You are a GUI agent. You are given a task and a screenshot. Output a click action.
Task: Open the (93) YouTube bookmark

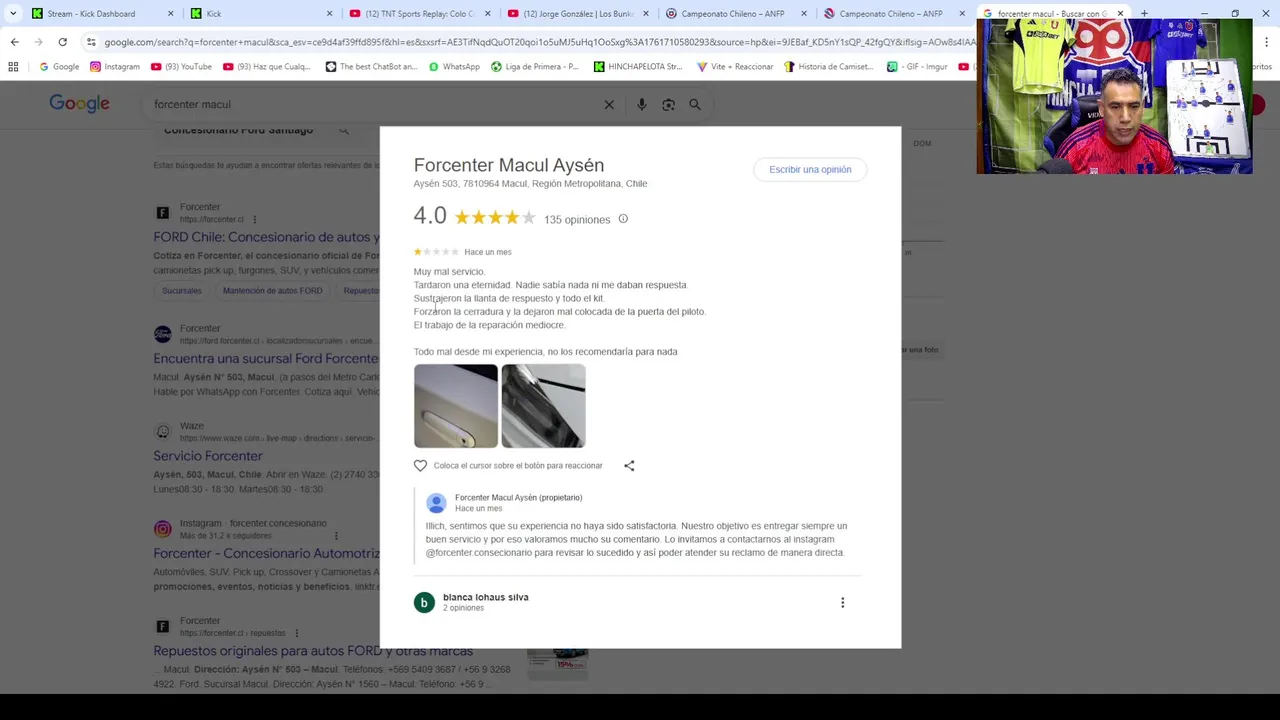pos(181,66)
